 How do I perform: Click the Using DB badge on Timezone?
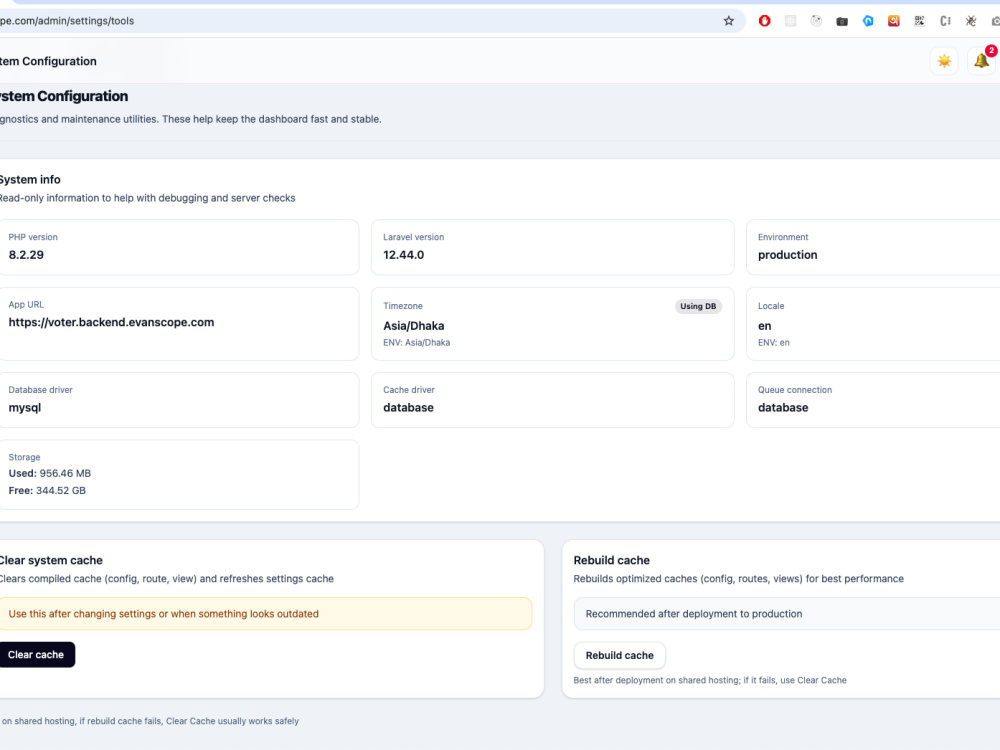point(698,306)
